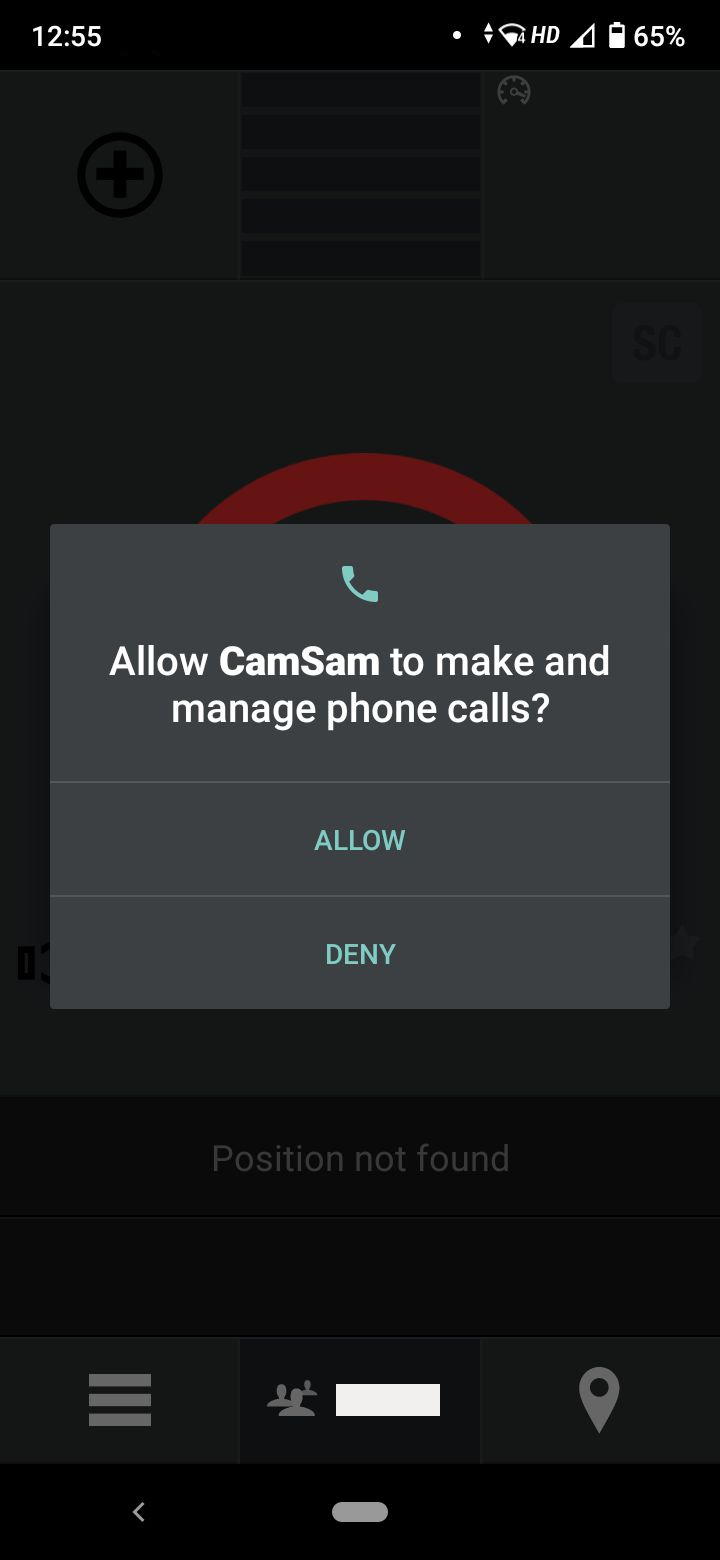Tap the Position not found bar

tap(360, 1158)
